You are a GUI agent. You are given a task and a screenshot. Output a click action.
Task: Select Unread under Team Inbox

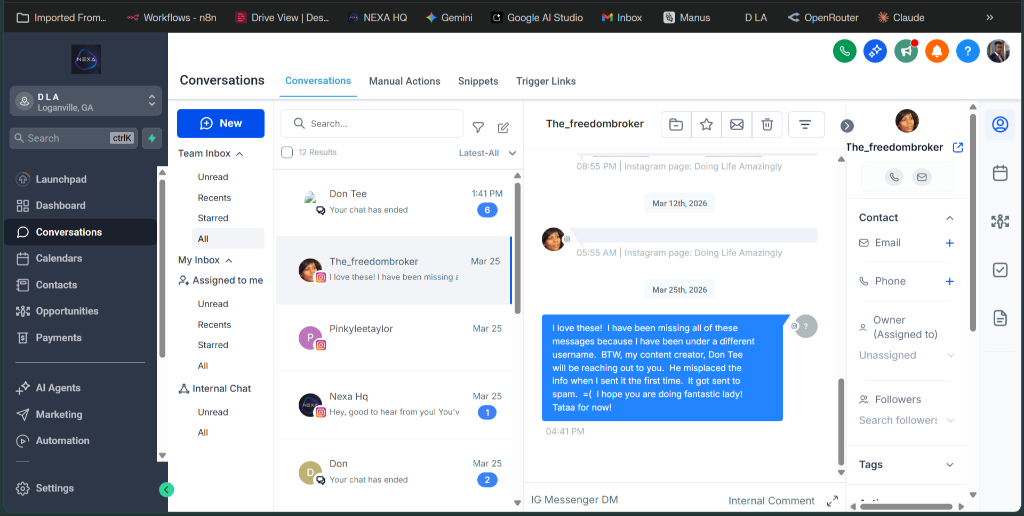point(213,177)
